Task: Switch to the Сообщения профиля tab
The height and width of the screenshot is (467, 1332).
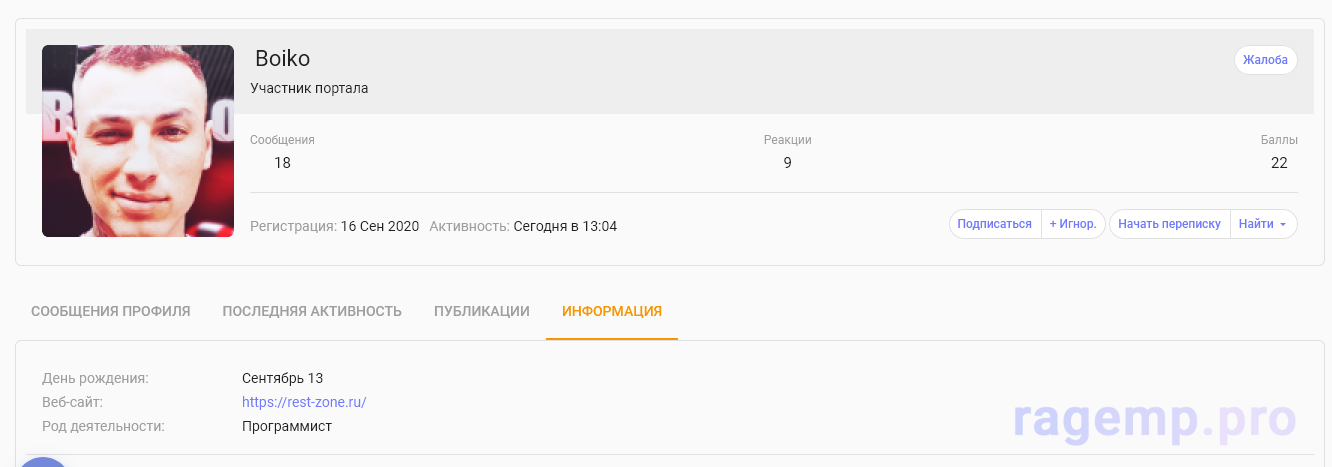Action: point(111,311)
